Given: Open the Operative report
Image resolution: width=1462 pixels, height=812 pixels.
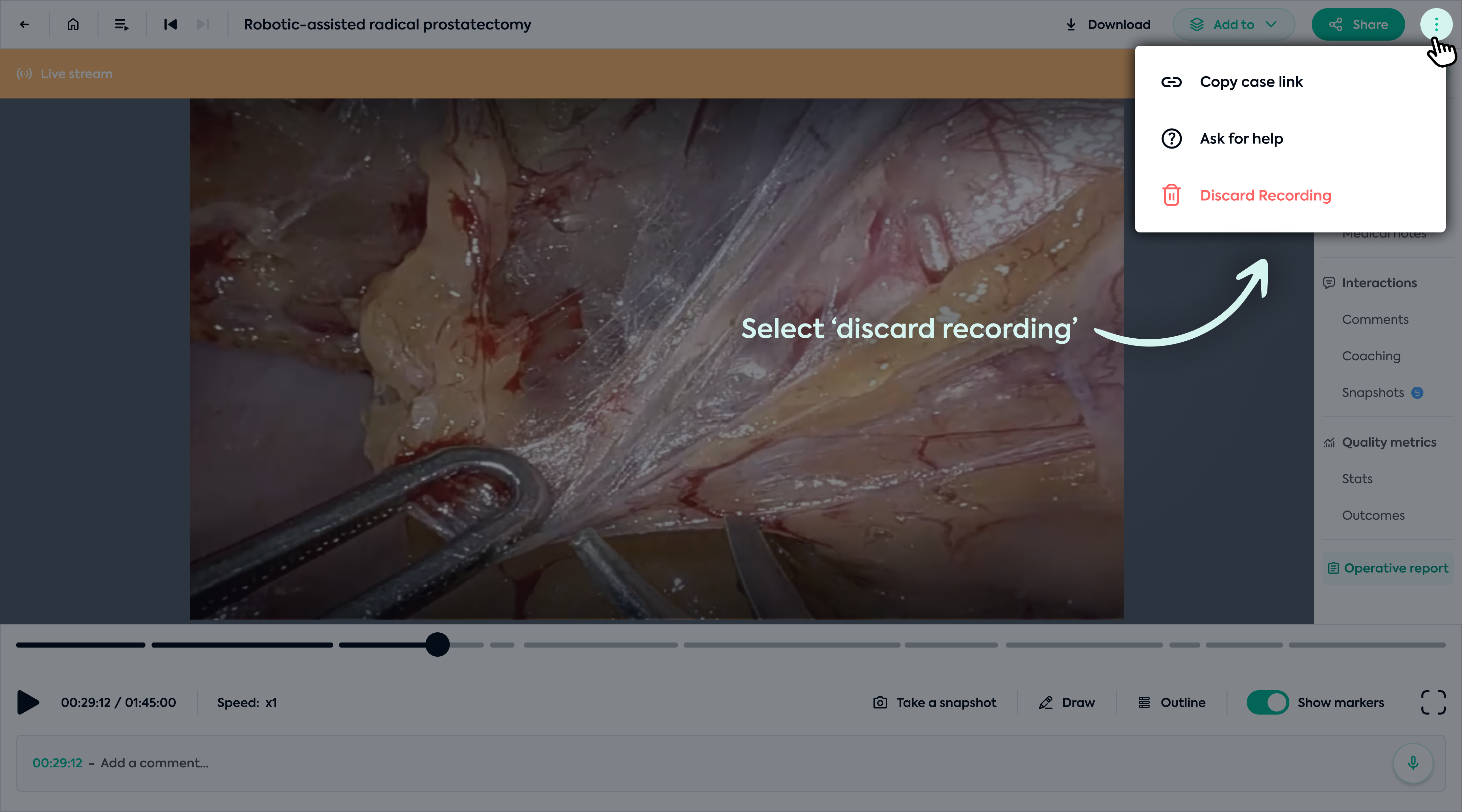Looking at the screenshot, I should (x=1388, y=568).
